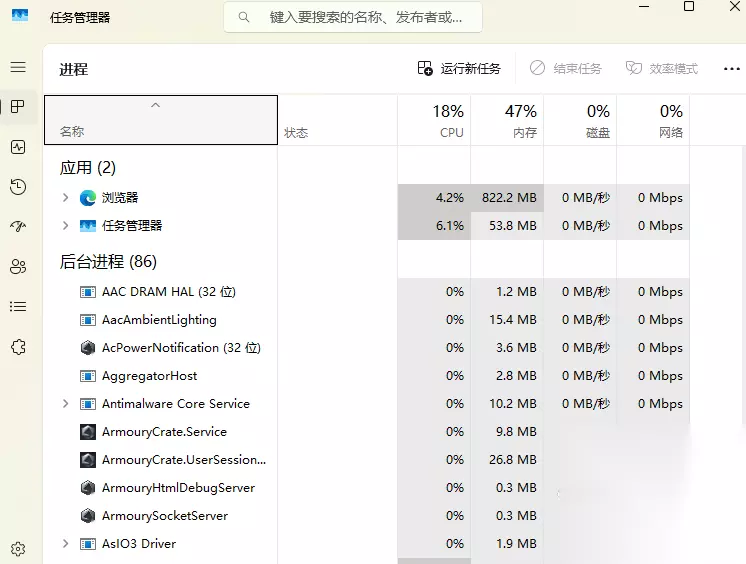Click the AggregatorHost process icon
Image resolution: width=746 pixels, height=564 pixels.
point(88,376)
